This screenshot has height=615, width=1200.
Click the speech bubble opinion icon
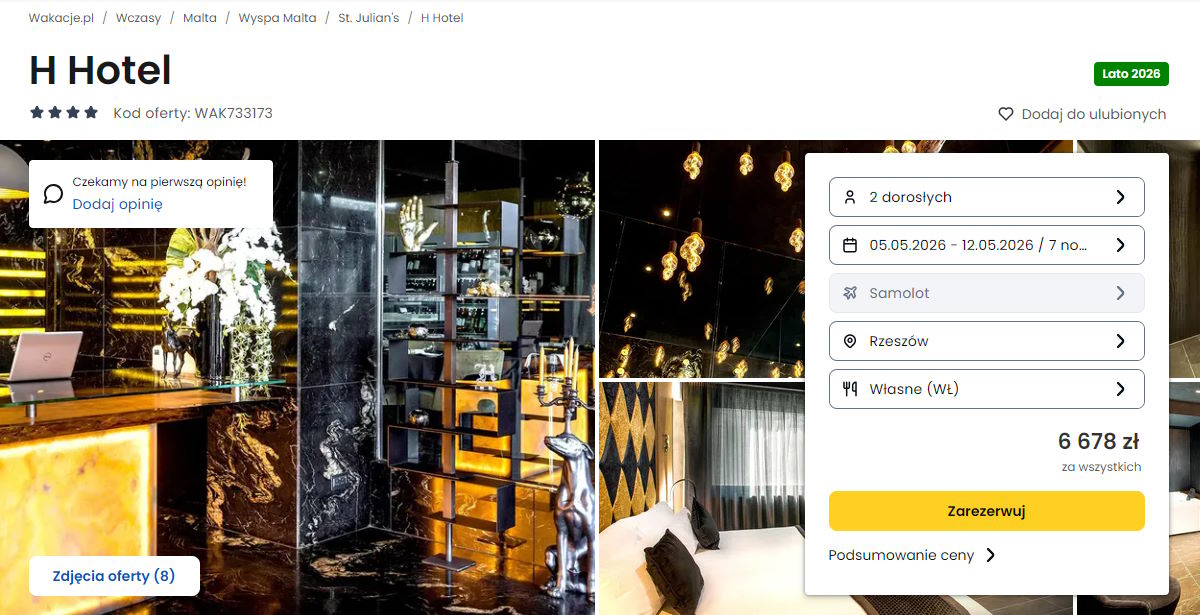pyautogui.click(x=53, y=193)
